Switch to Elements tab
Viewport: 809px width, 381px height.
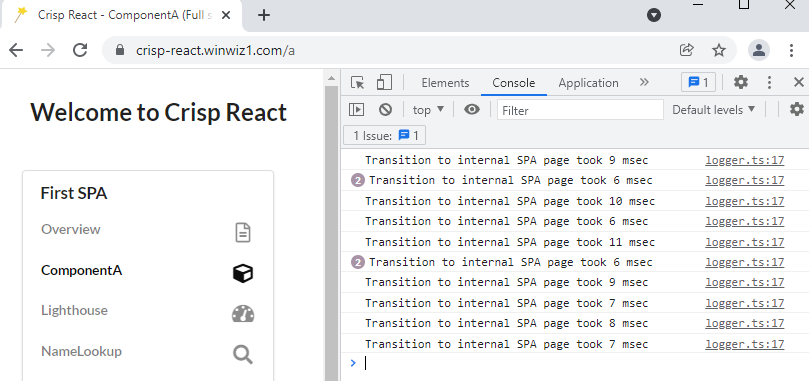click(x=445, y=83)
